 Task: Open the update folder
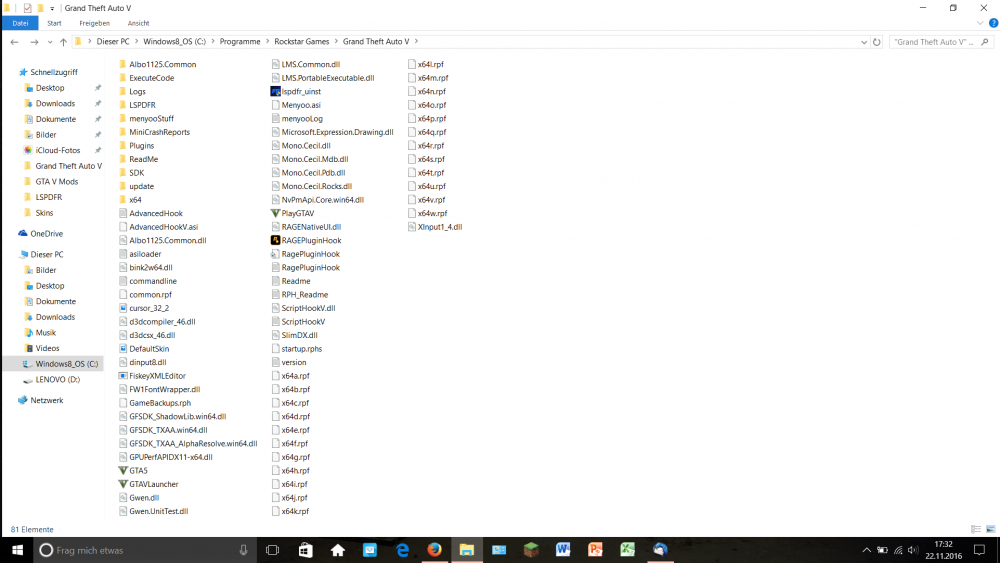coord(136,186)
